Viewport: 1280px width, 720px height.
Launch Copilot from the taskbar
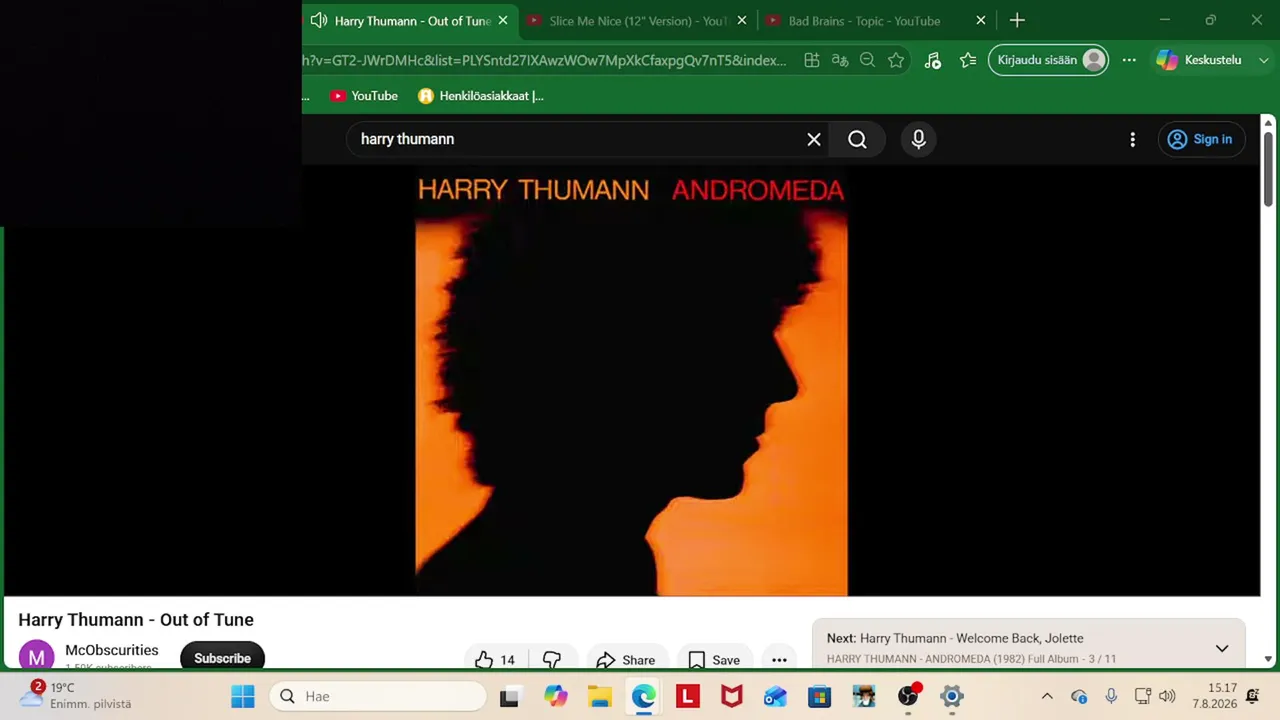(556, 696)
